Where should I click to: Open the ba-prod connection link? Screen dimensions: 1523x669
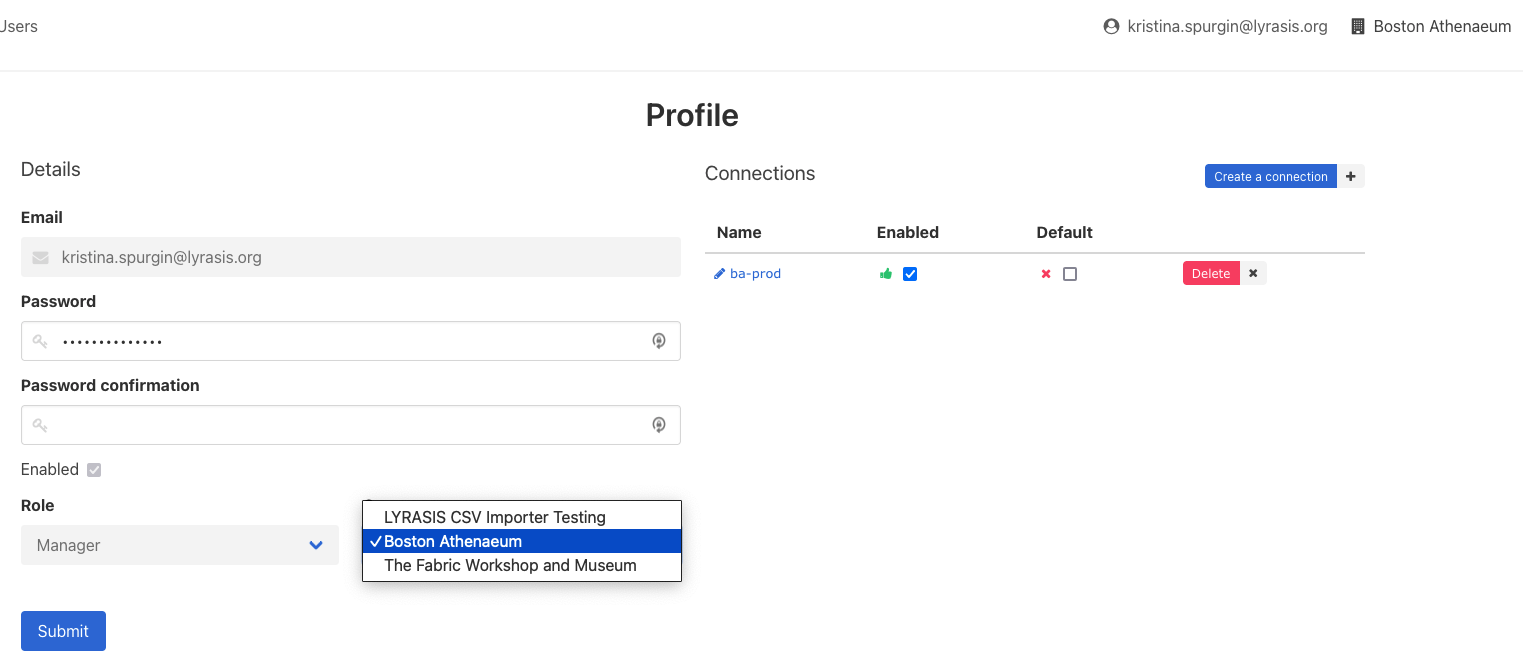(754, 273)
